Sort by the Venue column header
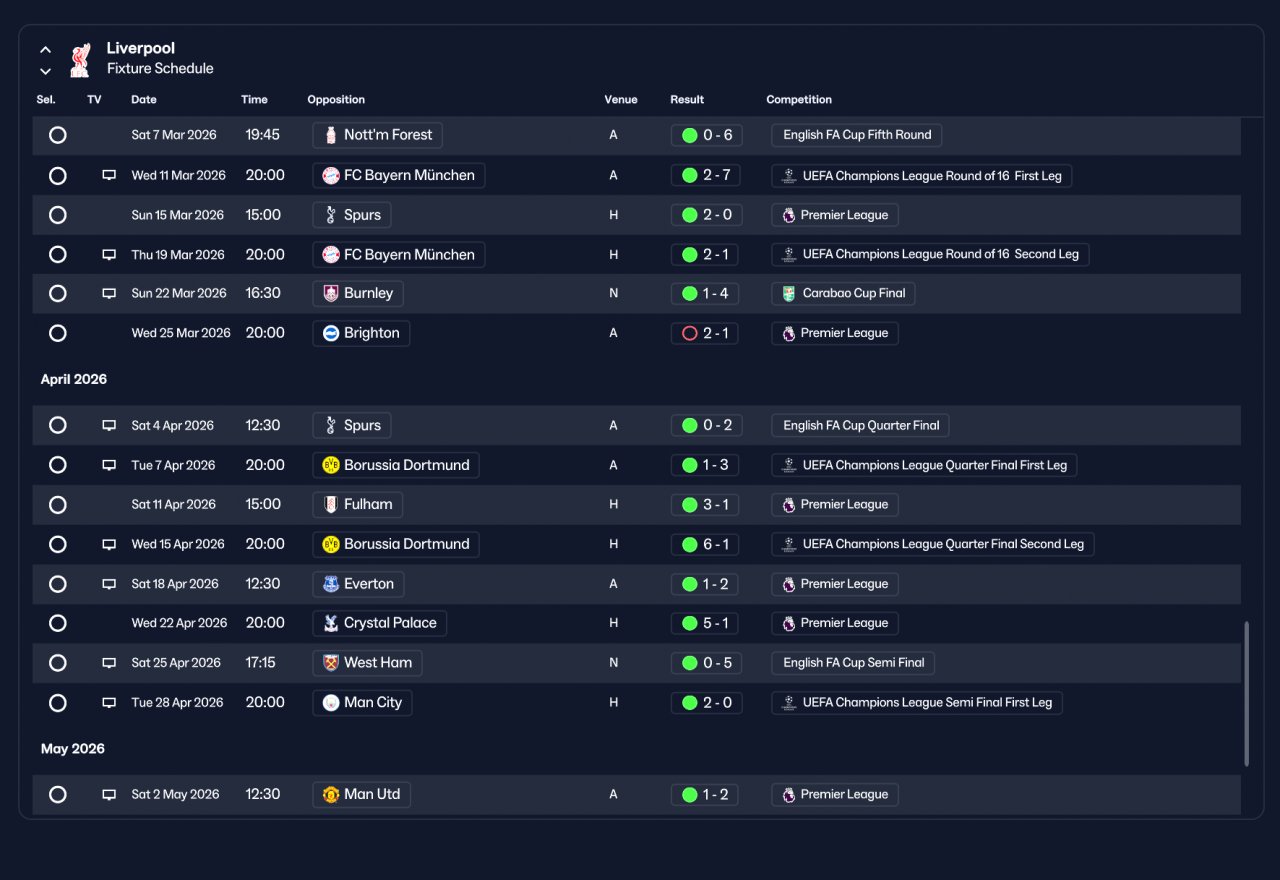The width and height of the screenshot is (1280, 880). [x=621, y=100]
